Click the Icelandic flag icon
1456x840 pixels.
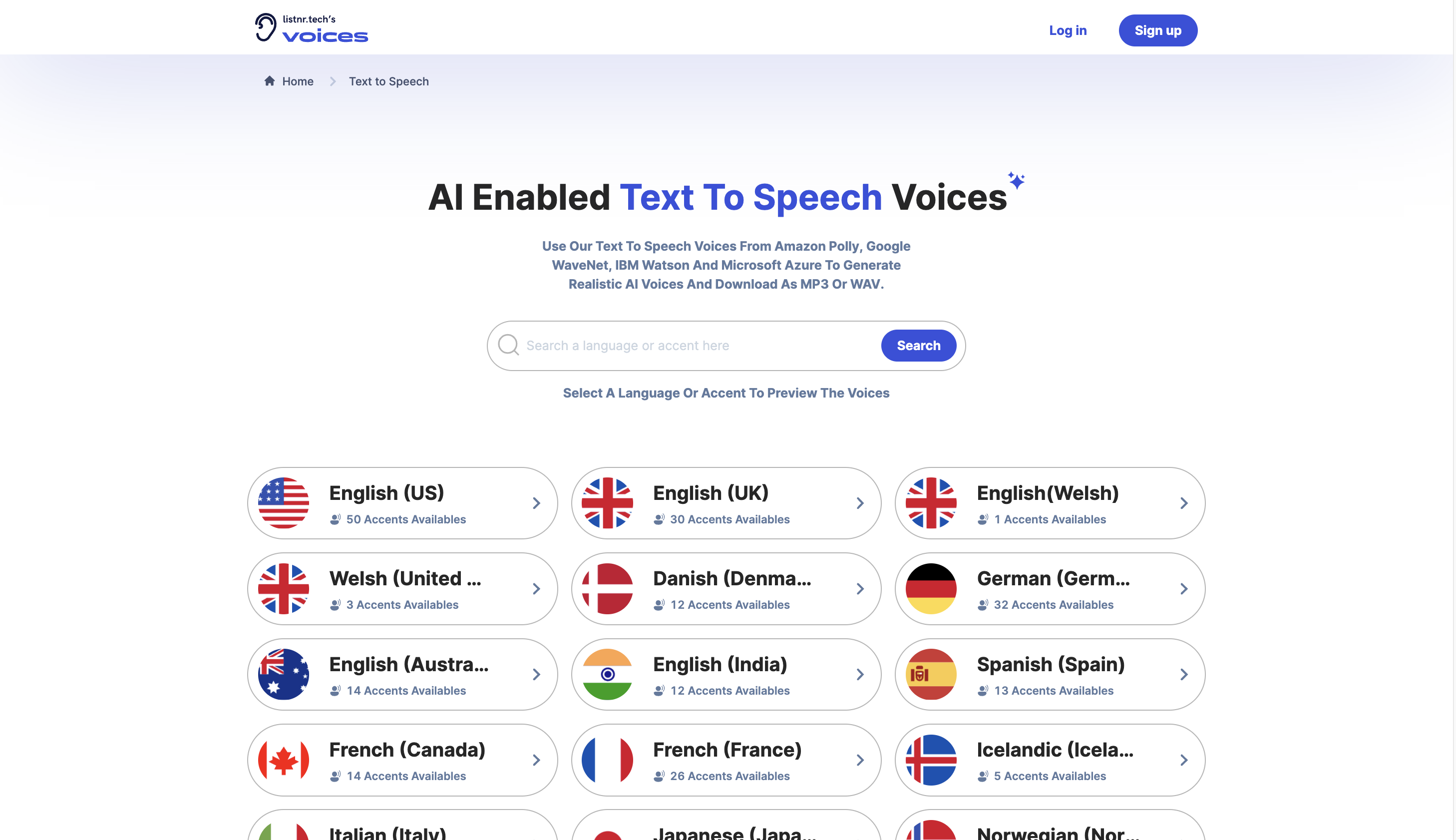click(931, 759)
